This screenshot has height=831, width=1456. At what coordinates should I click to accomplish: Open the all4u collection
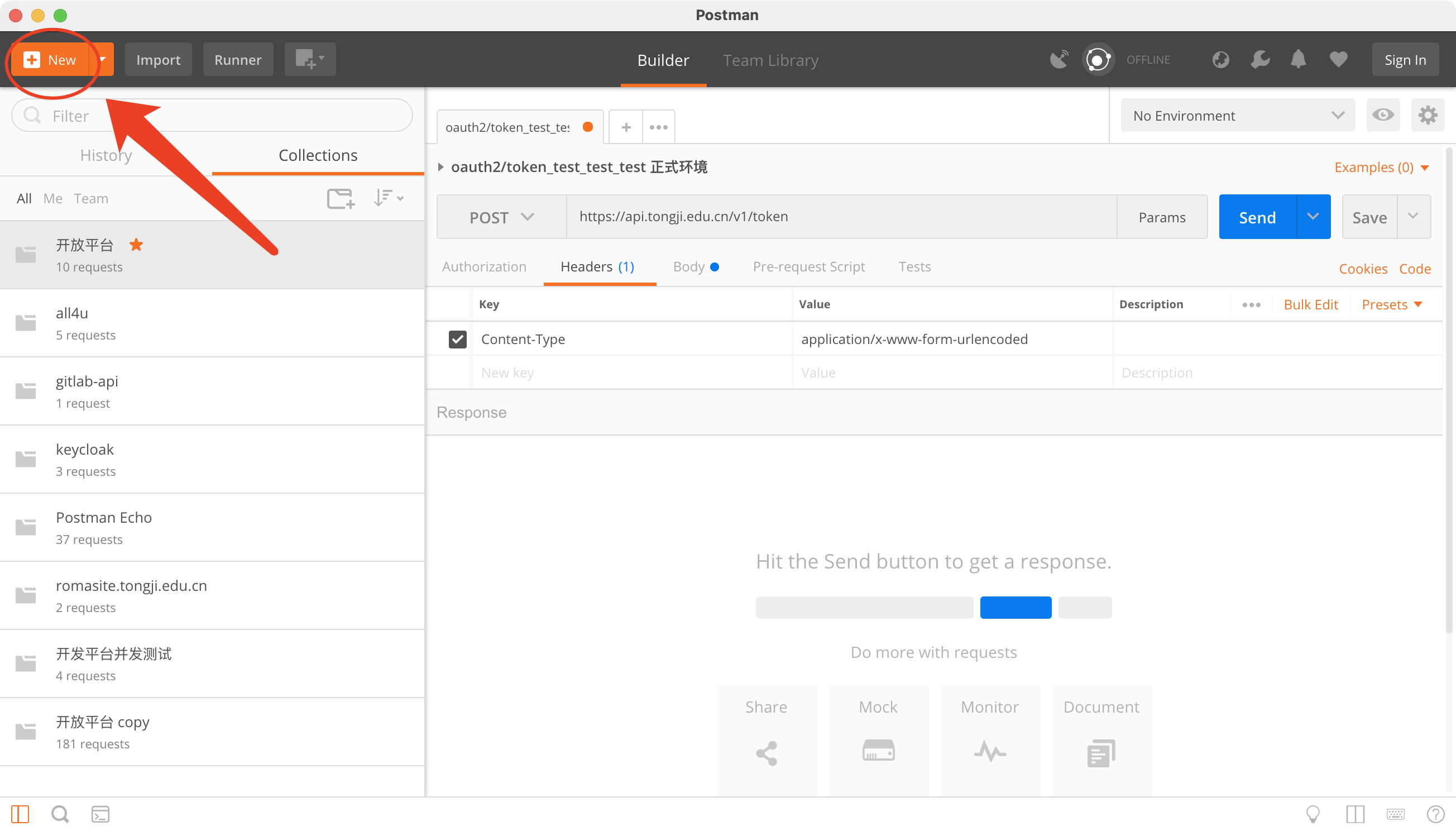212,323
